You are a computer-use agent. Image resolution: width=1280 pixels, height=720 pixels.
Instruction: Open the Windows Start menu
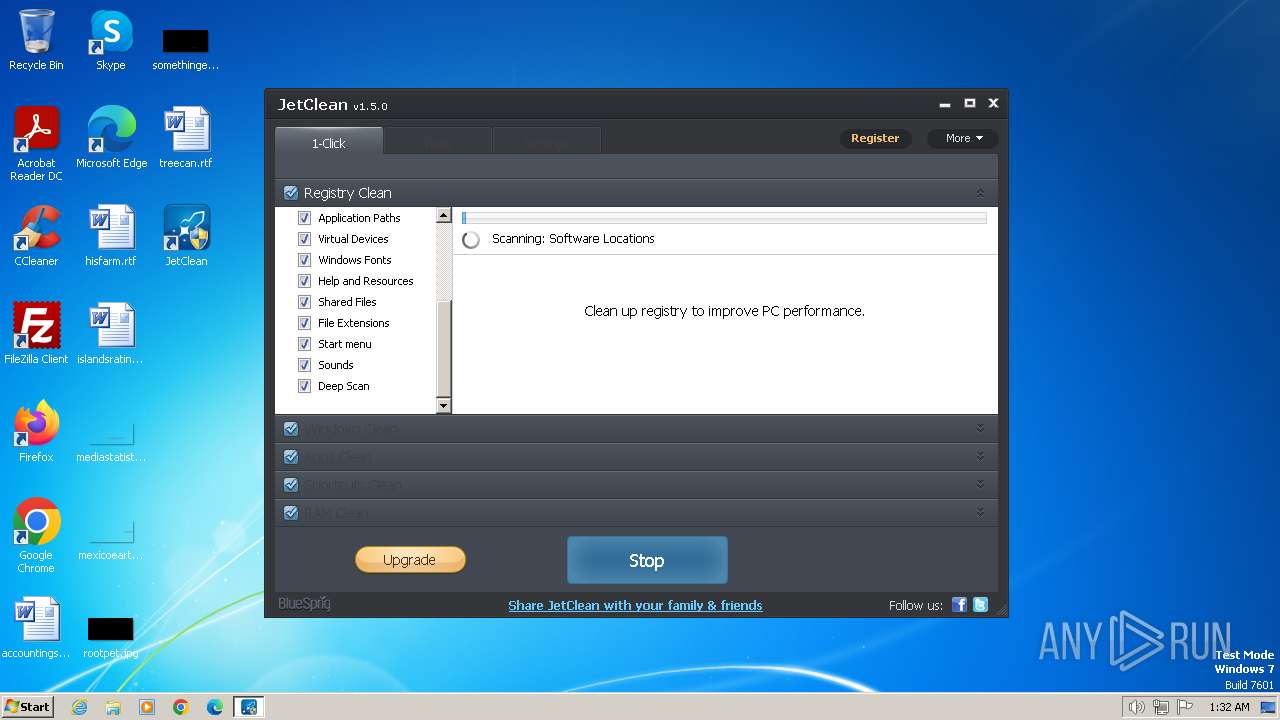click(28, 707)
